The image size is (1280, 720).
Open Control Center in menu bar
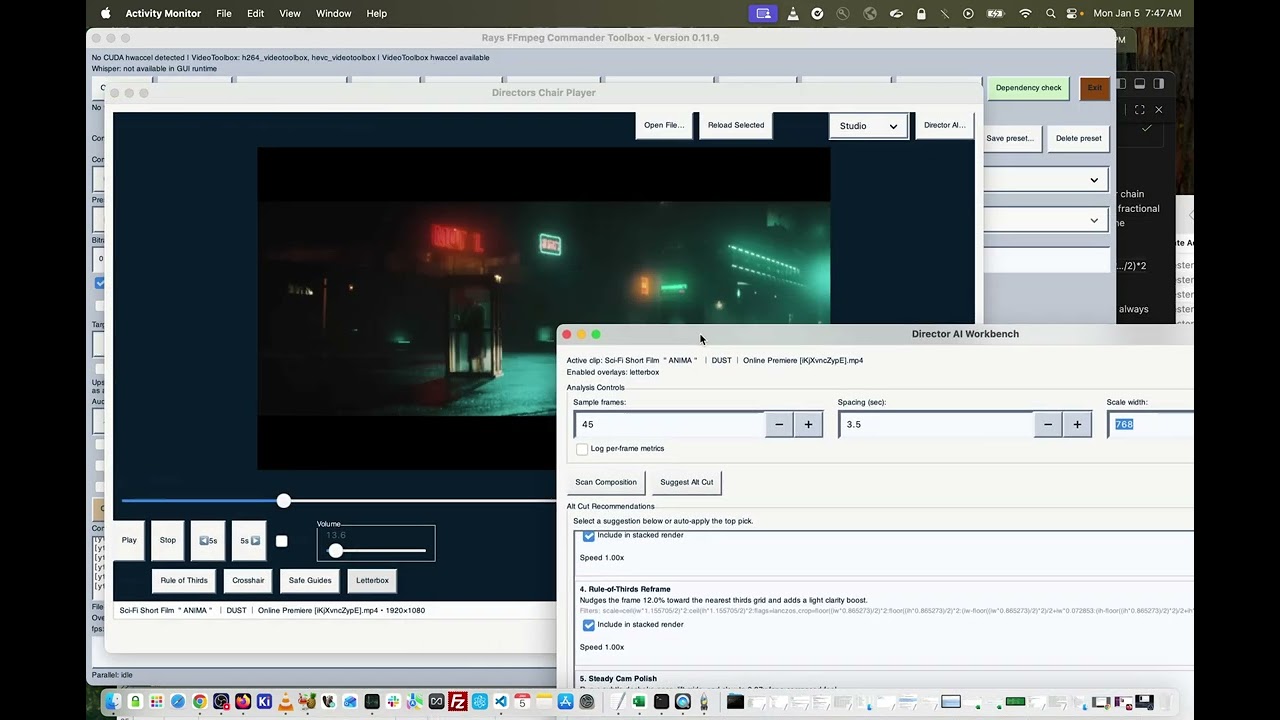1073,13
